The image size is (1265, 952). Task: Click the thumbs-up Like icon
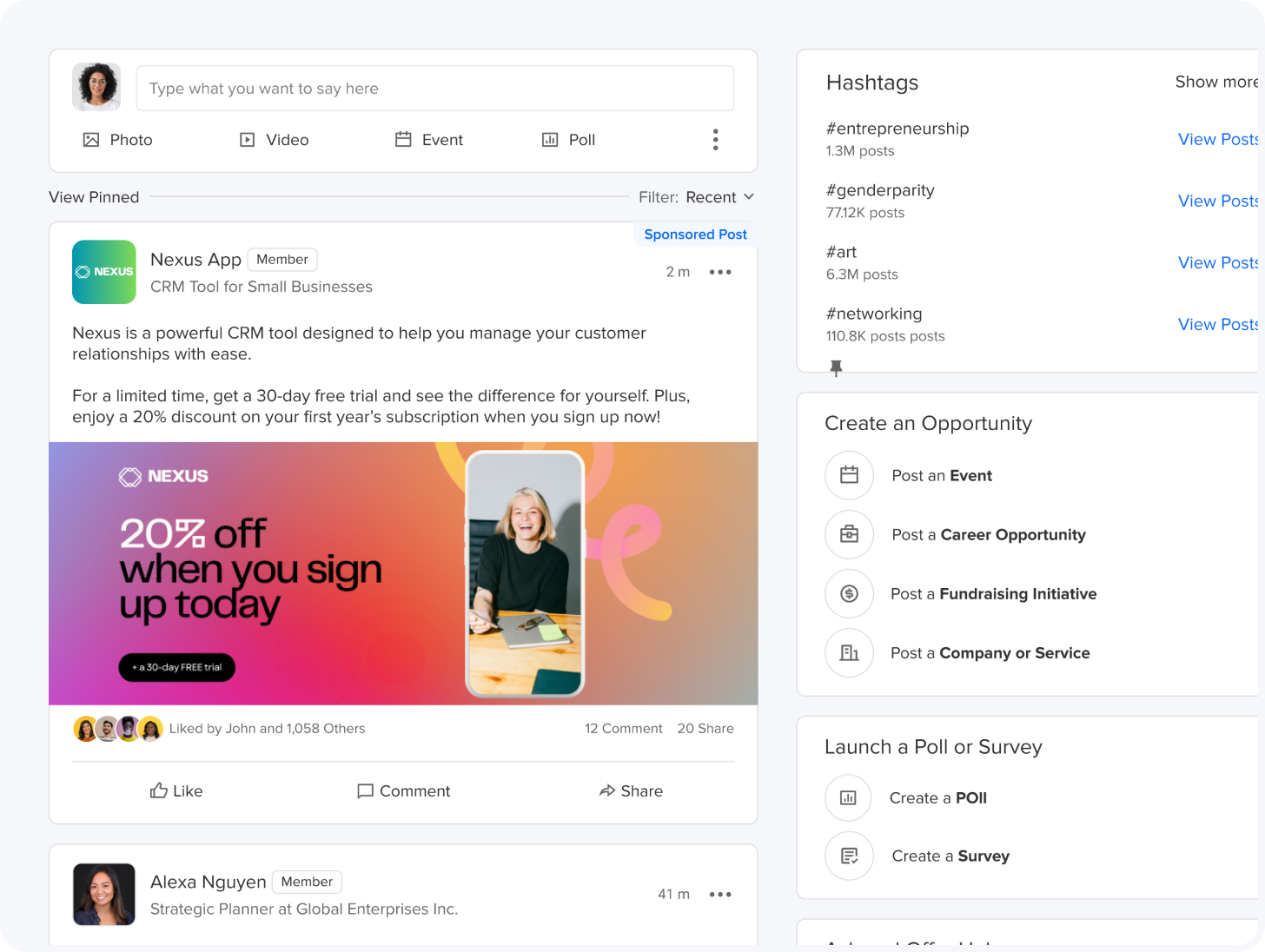158,790
